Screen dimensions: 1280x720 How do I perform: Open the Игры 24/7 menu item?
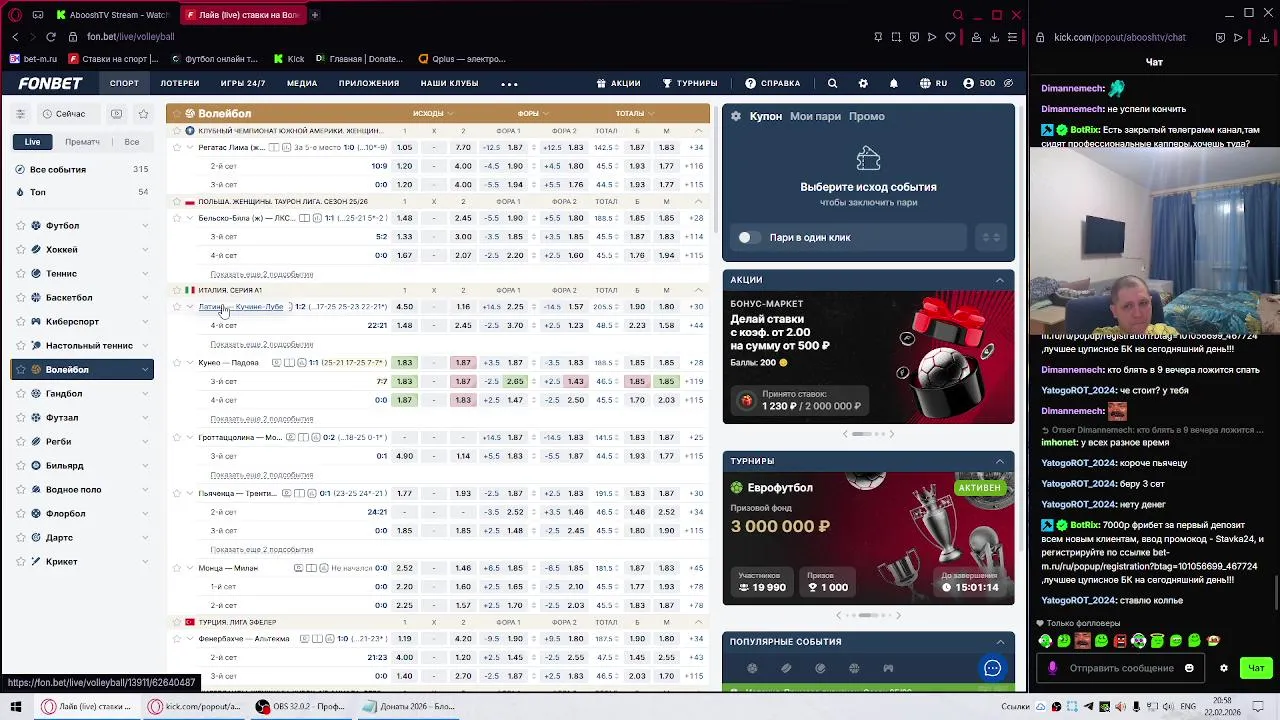click(x=243, y=83)
